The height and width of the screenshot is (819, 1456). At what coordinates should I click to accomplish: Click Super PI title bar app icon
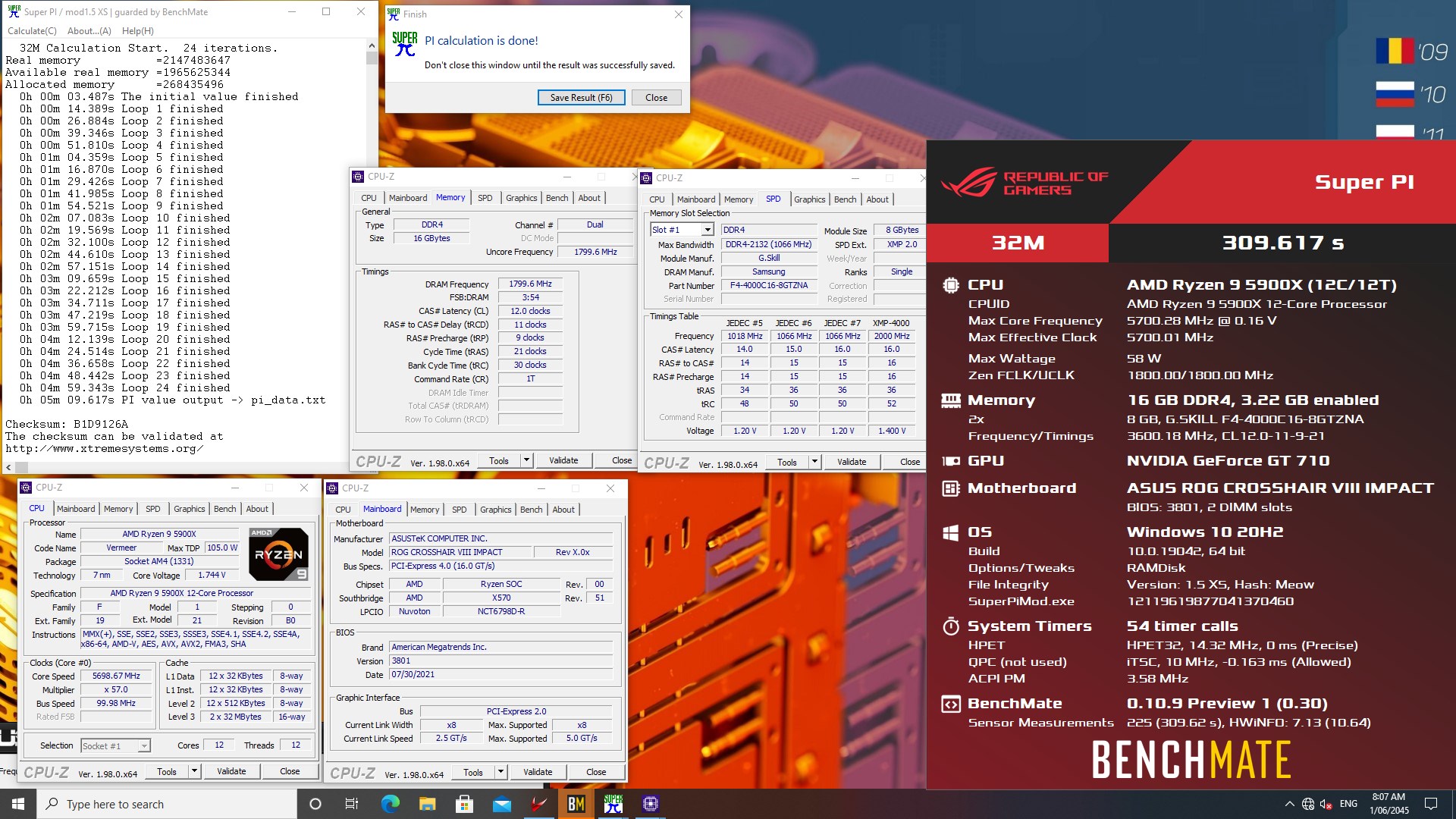click(14, 11)
